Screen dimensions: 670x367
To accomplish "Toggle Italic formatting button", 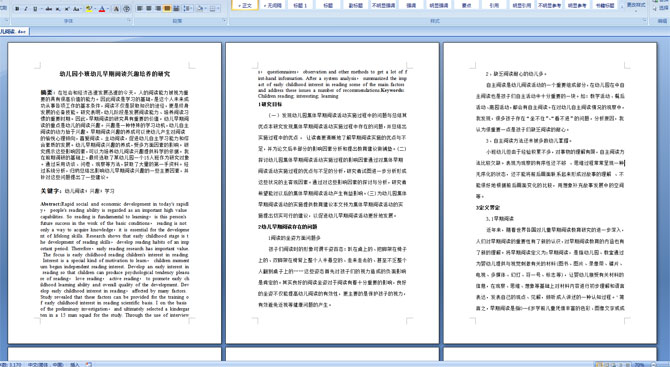I will (26, 9).
